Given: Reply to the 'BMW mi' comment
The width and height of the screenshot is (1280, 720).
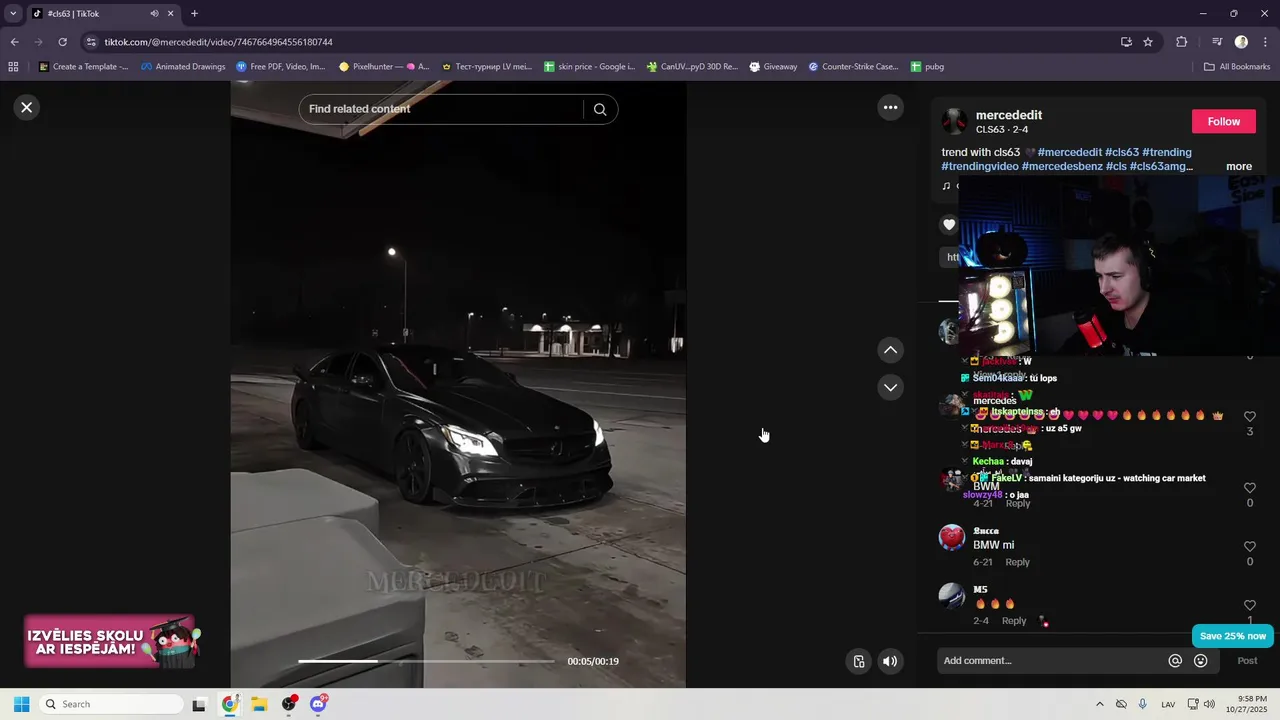Looking at the screenshot, I should pyautogui.click(x=1017, y=562).
